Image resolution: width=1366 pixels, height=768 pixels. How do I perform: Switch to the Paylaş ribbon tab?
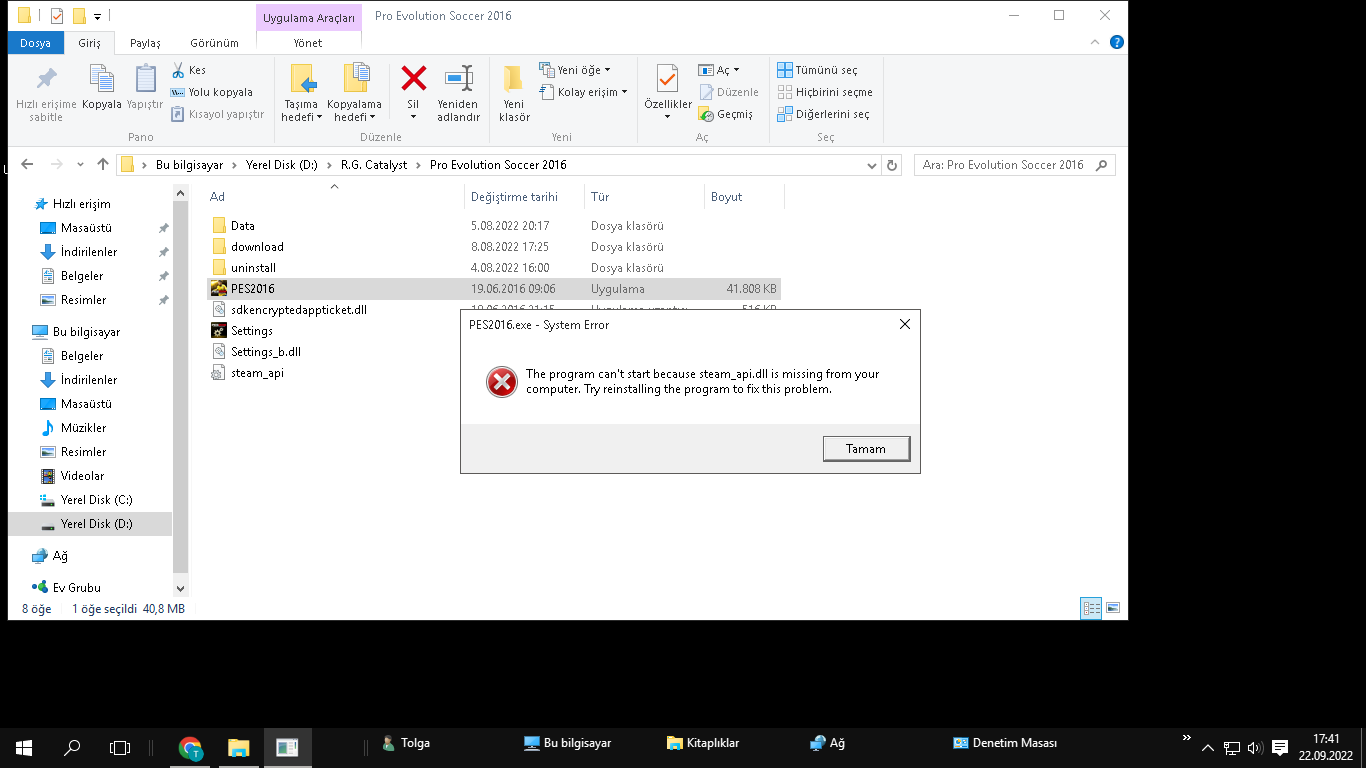[x=145, y=43]
